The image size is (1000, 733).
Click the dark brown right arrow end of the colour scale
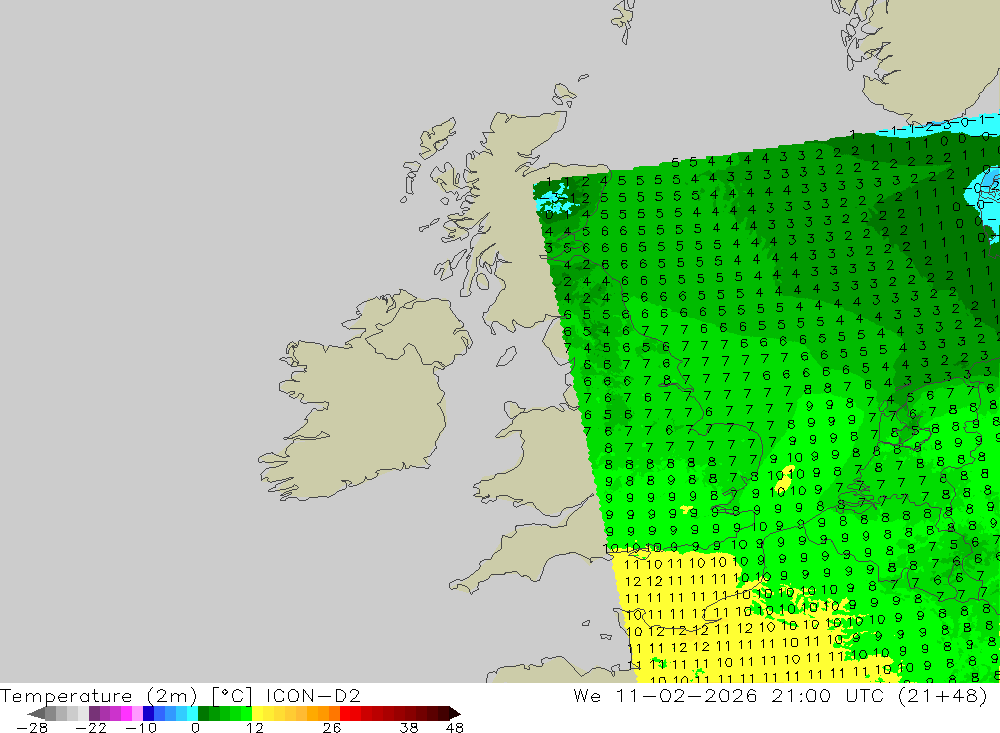point(455,714)
